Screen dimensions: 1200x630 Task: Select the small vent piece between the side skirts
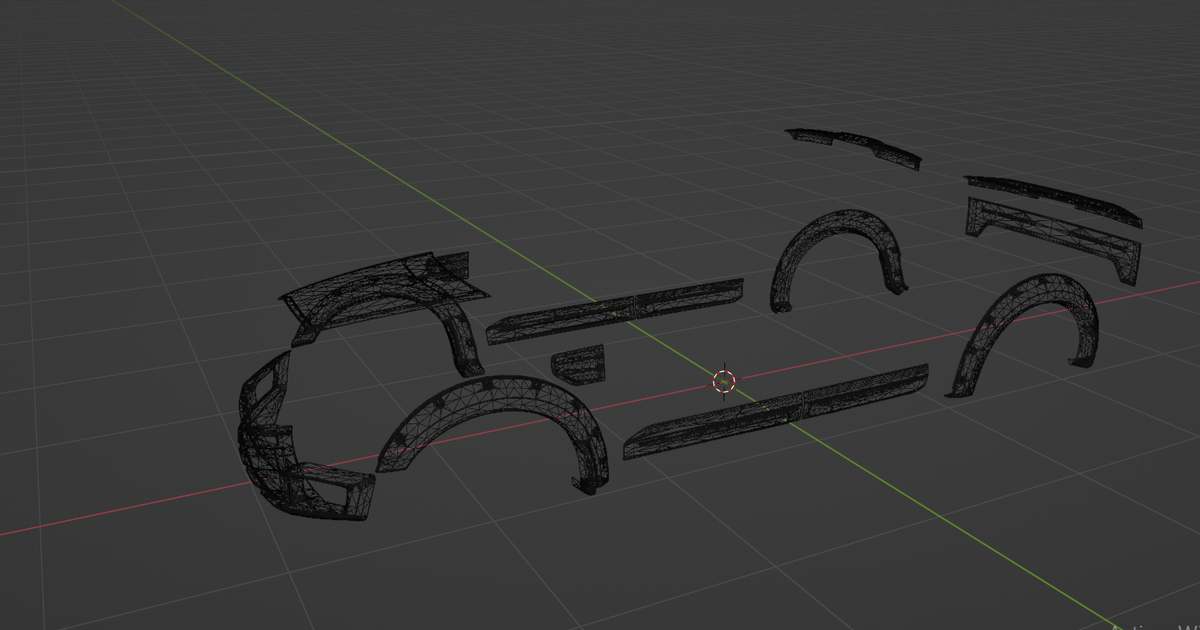[x=579, y=364]
